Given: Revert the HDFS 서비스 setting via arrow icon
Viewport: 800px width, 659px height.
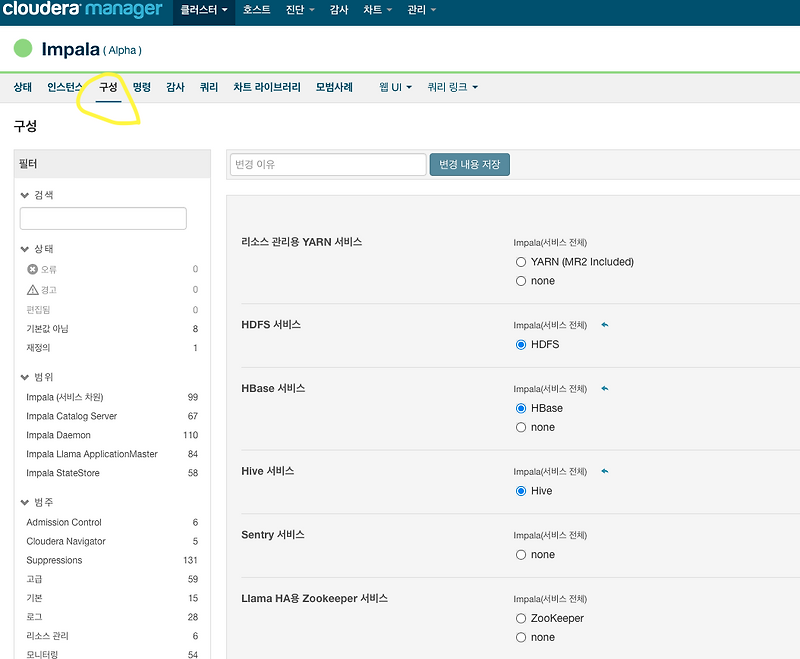Looking at the screenshot, I should click(605, 325).
